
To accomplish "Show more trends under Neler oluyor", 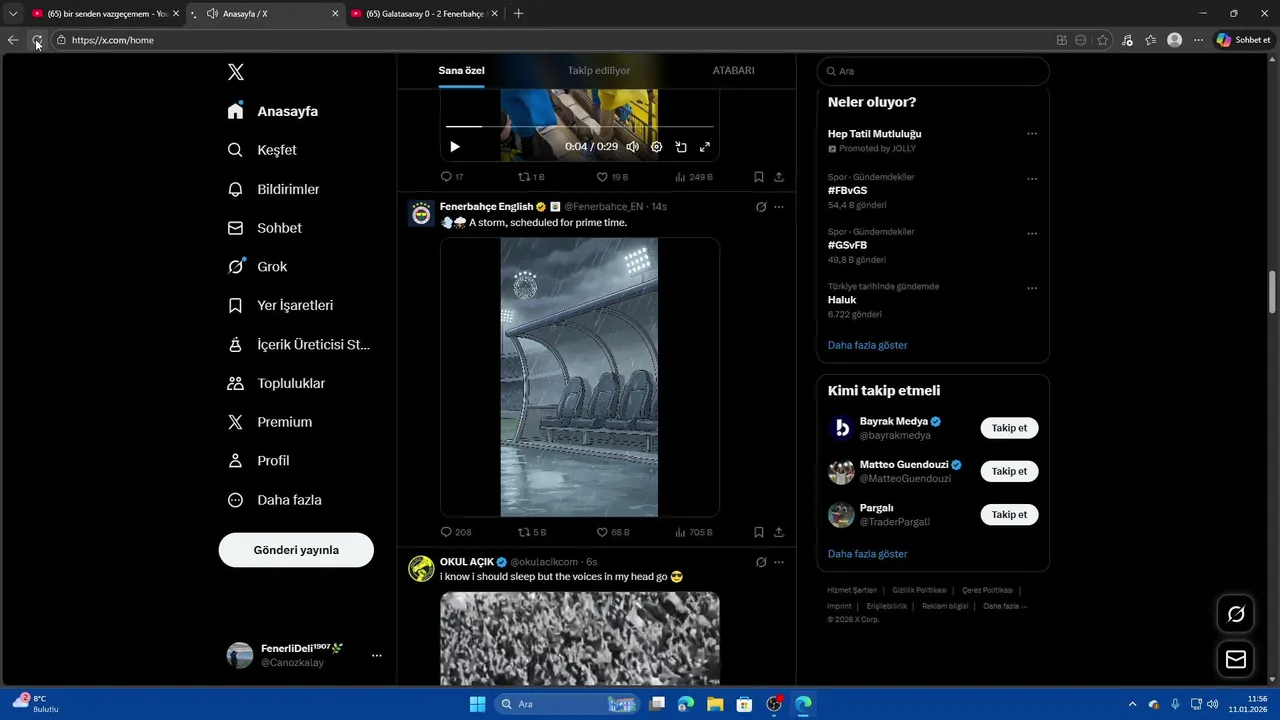I will coord(867,345).
